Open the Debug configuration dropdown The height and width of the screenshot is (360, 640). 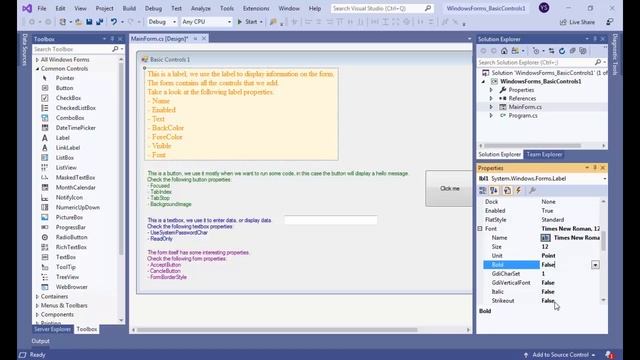click(162, 22)
